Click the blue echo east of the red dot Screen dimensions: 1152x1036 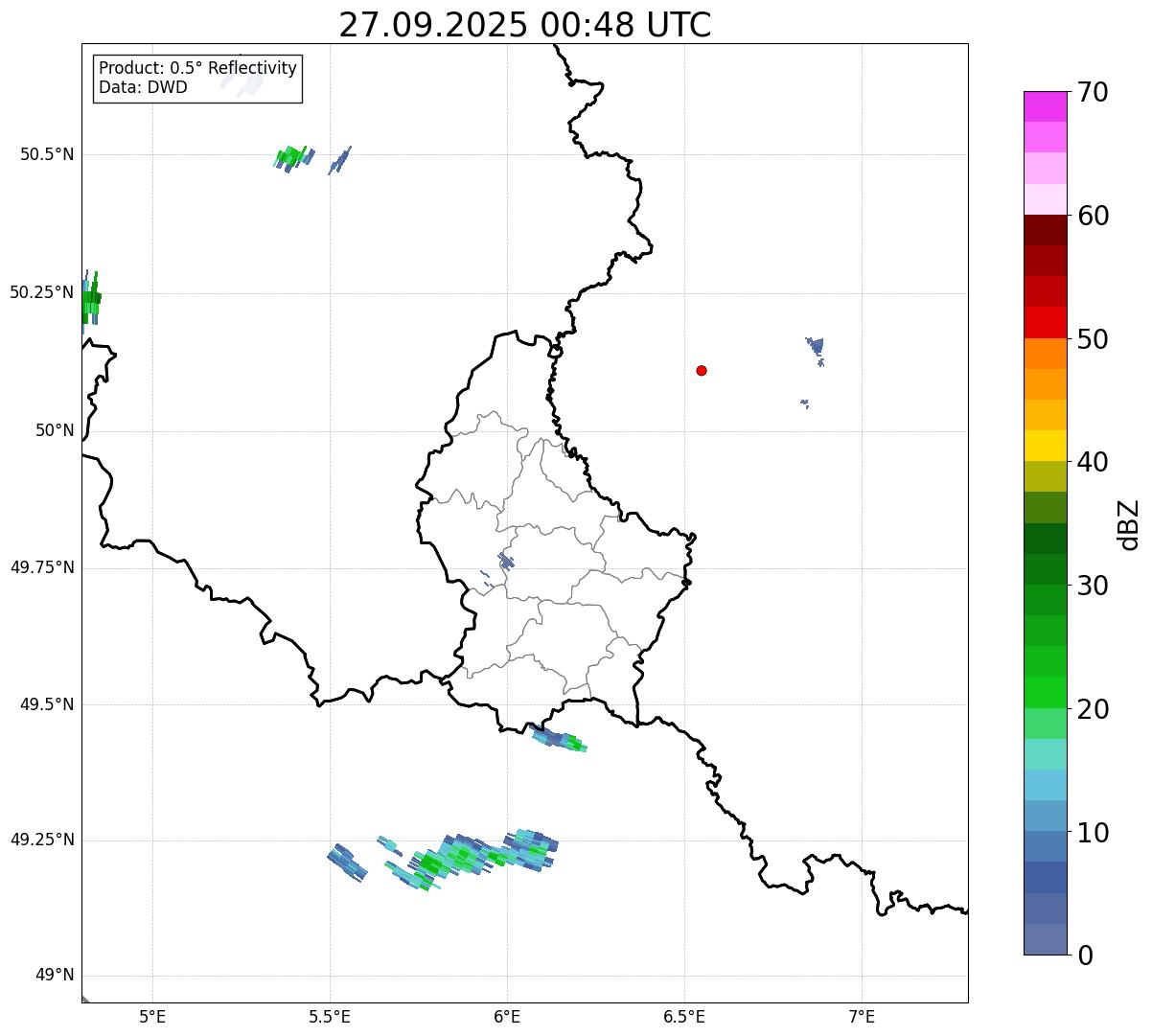click(816, 348)
